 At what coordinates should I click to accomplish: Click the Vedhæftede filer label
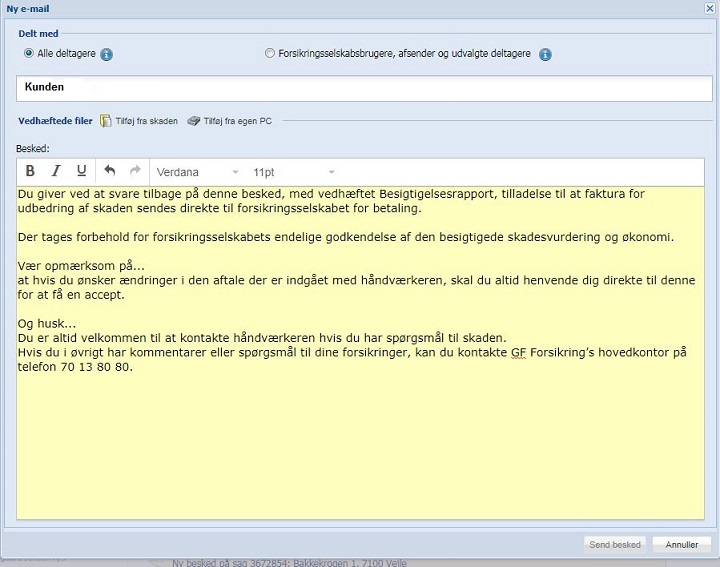[55, 121]
